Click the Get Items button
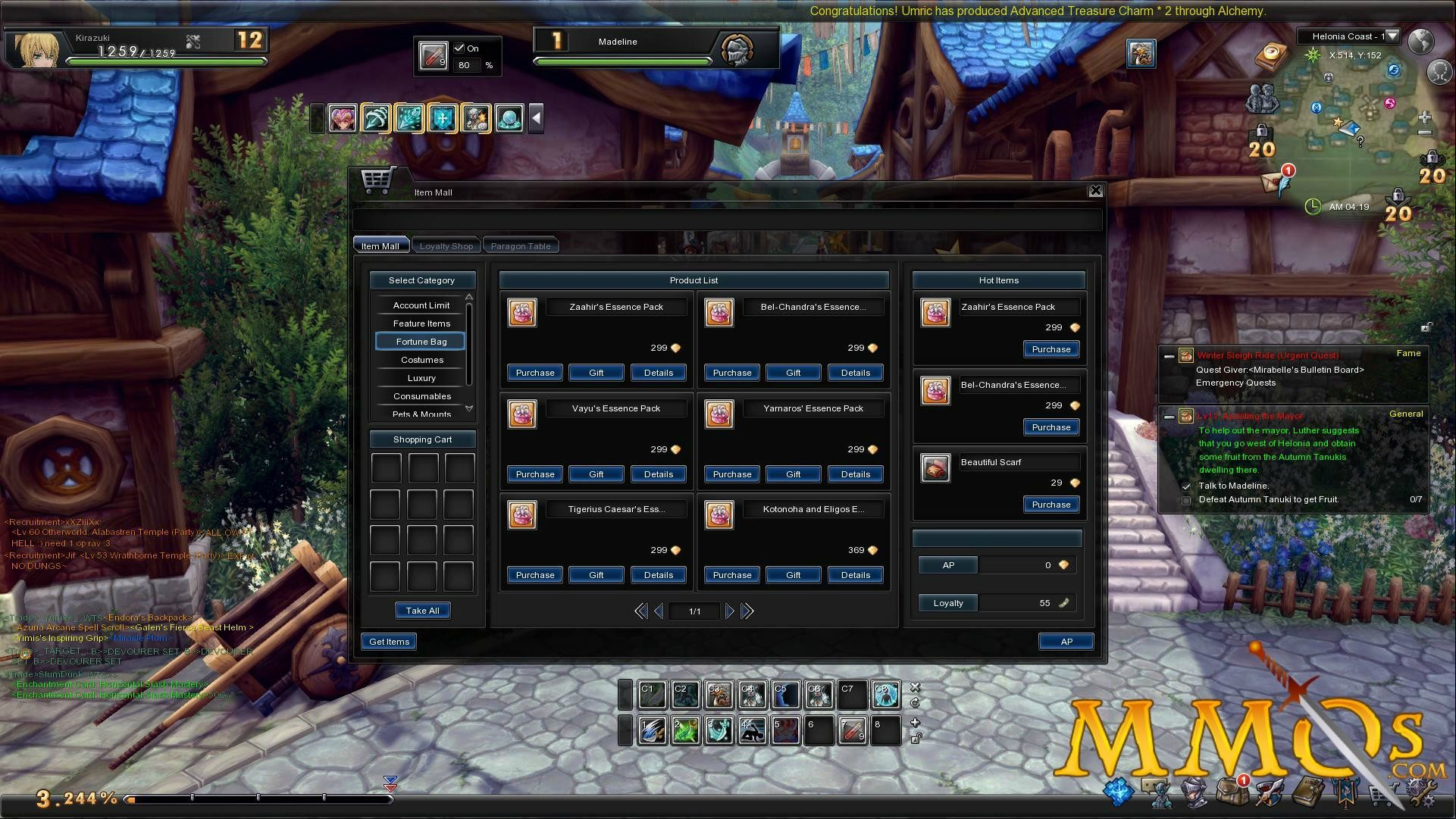Image resolution: width=1456 pixels, height=819 pixels. coord(389,642)
